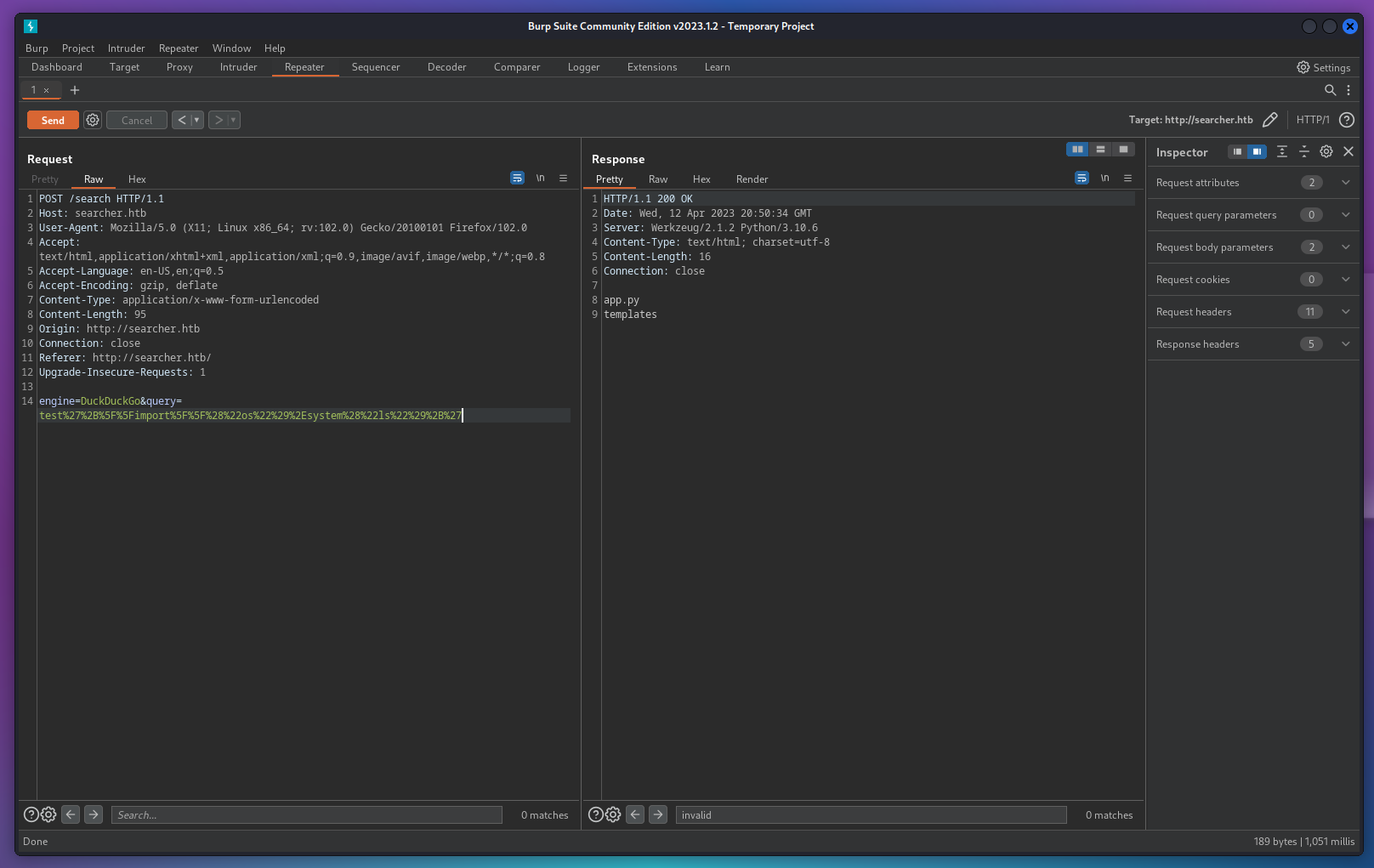Open the Window menu
The width and height of the screenshot is (1374, 868).
[x=231, y=48]
